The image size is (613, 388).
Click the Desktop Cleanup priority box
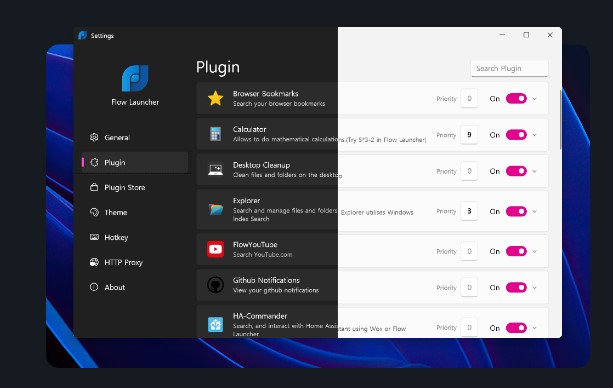469,171
